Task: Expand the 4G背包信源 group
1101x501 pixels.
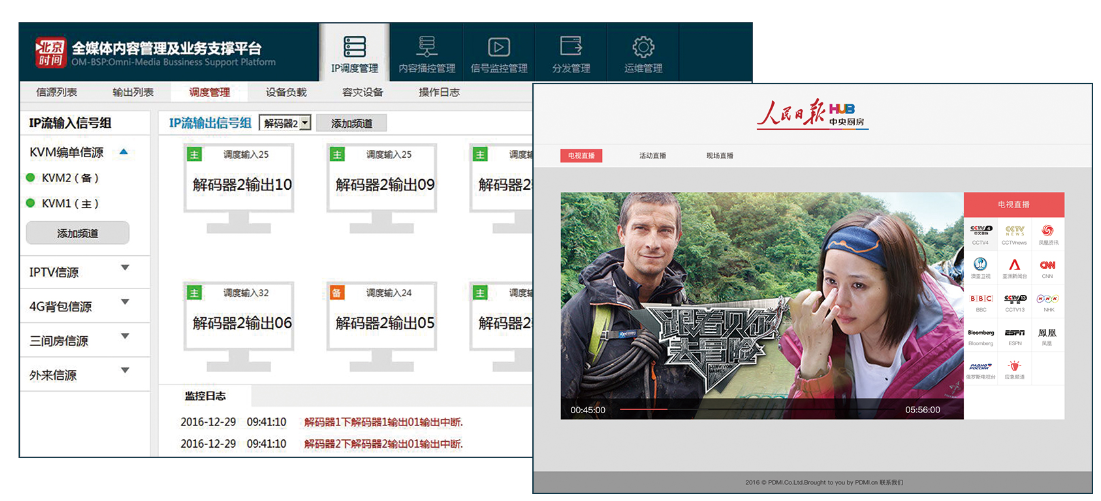Action: pyautogui.click(x=124, y=302)
